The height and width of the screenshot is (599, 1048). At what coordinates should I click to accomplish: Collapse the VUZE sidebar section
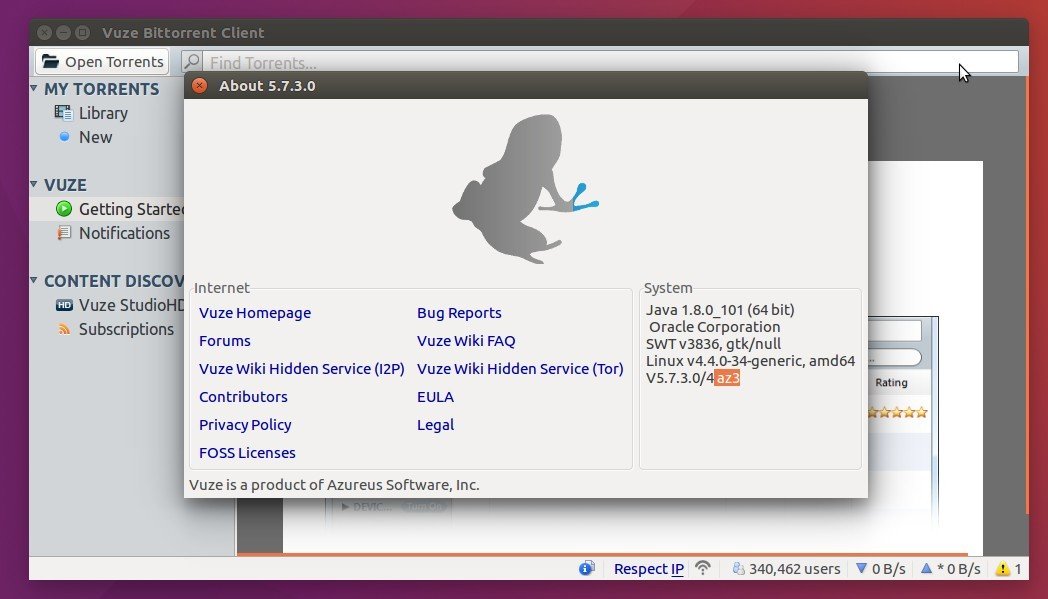point(33,184)
